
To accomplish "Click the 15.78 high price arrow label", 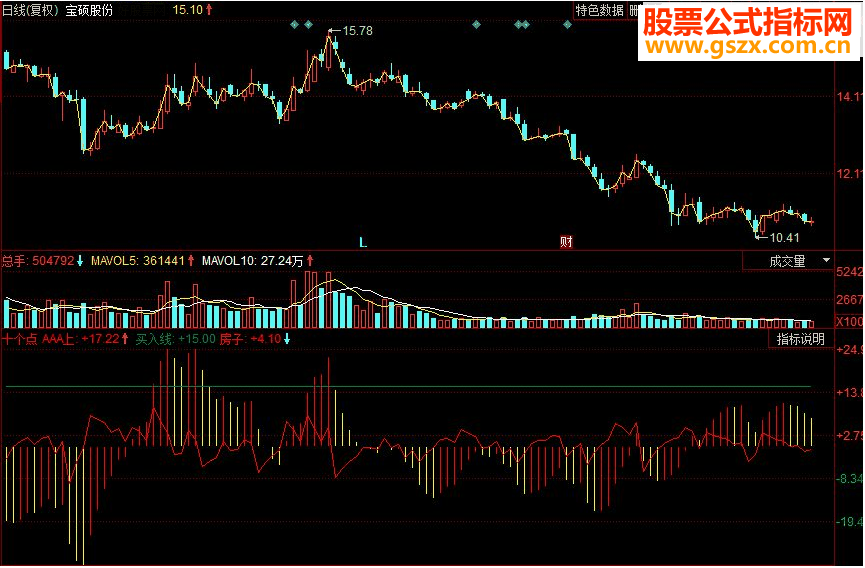I will coord(351,31).
